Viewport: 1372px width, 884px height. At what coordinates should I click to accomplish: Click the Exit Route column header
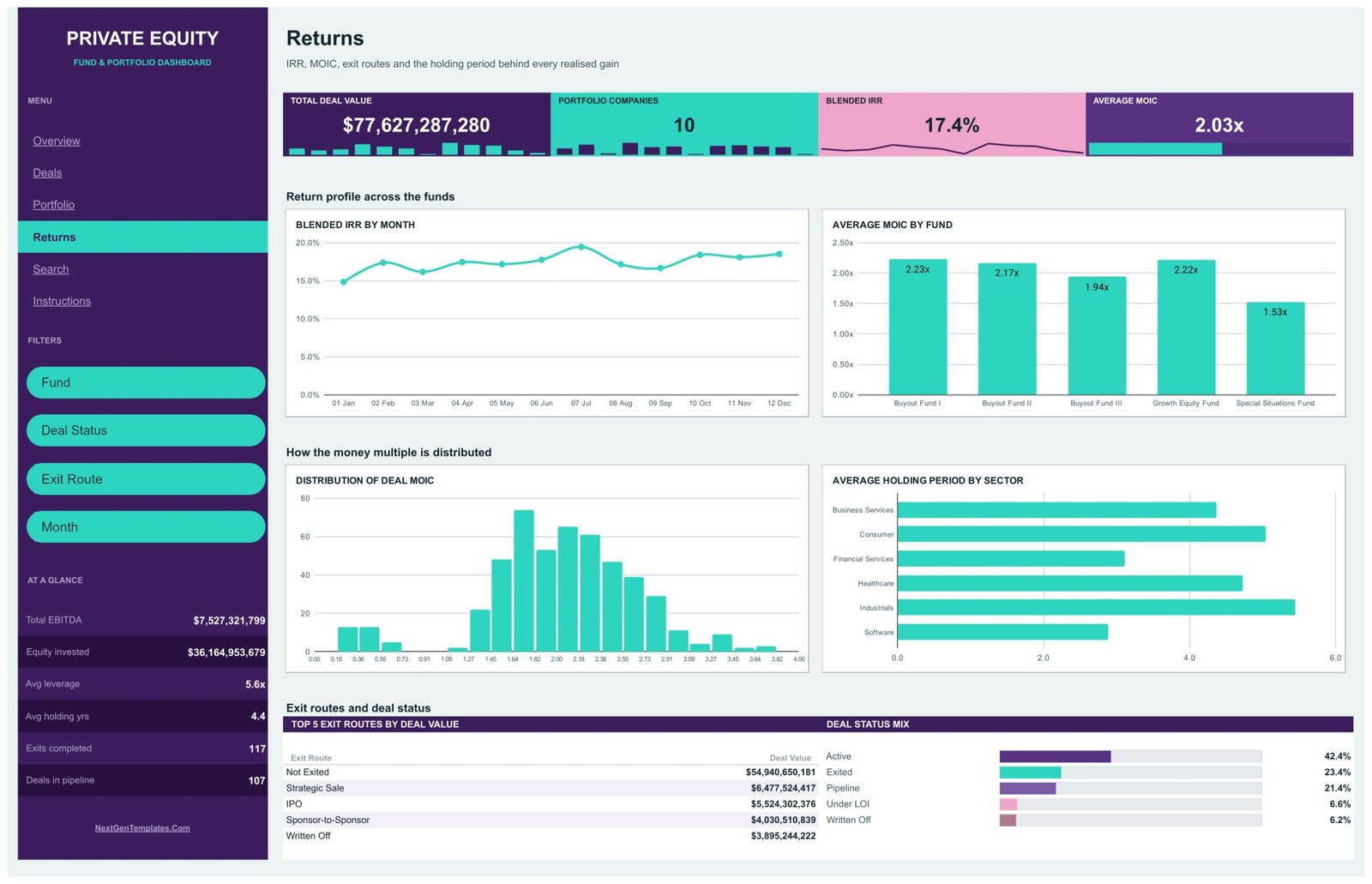pos(311,758)
